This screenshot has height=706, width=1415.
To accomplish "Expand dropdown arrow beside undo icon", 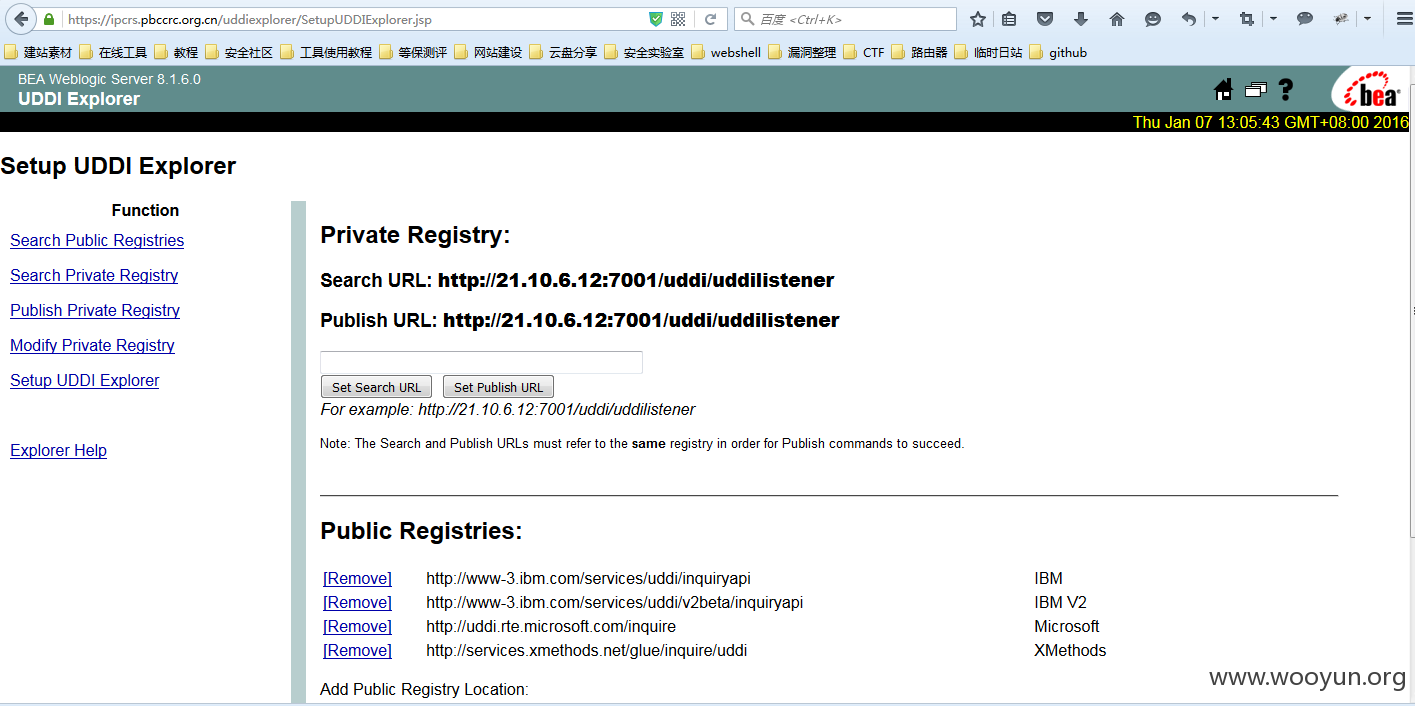I will (x=1215, y=19).
